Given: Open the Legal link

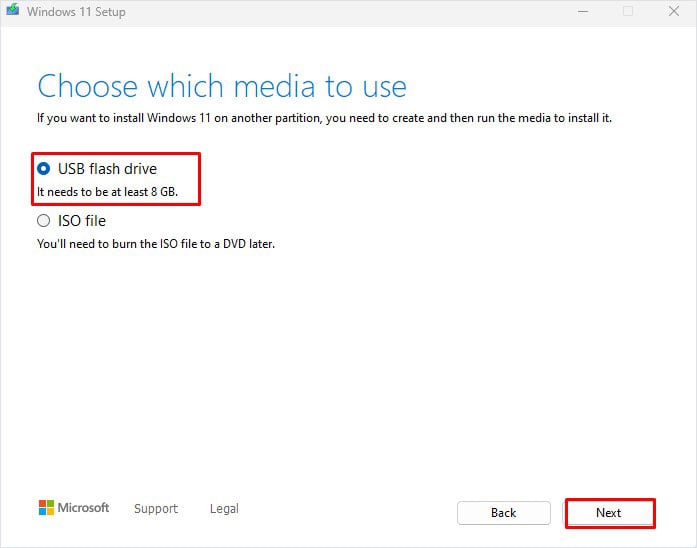Looking at the screenshot, I should [x=224, y=508].
